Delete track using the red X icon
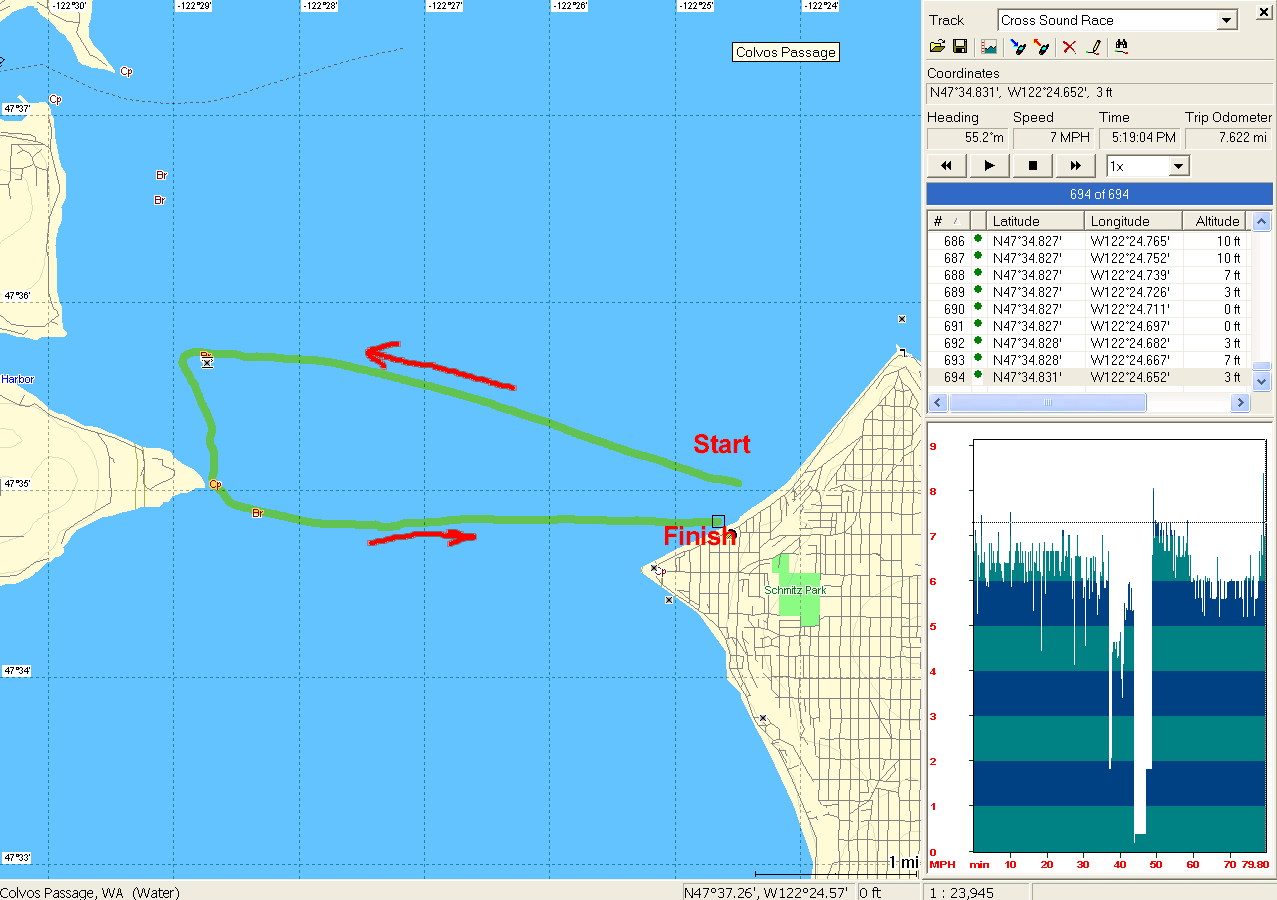The image size is (1277, 900). 1069,47
